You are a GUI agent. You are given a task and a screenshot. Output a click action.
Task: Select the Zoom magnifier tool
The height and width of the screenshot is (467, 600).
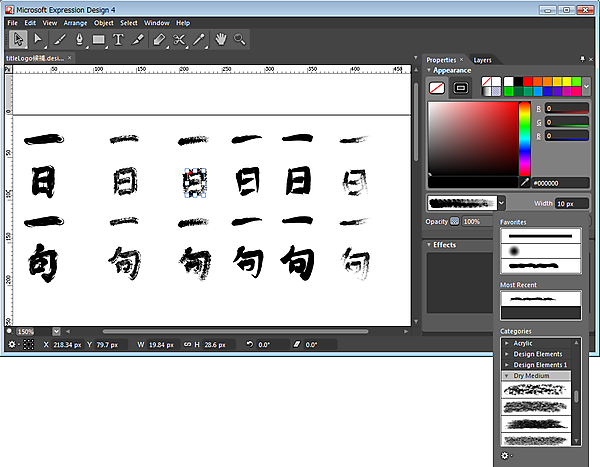(x=240, y=39)
